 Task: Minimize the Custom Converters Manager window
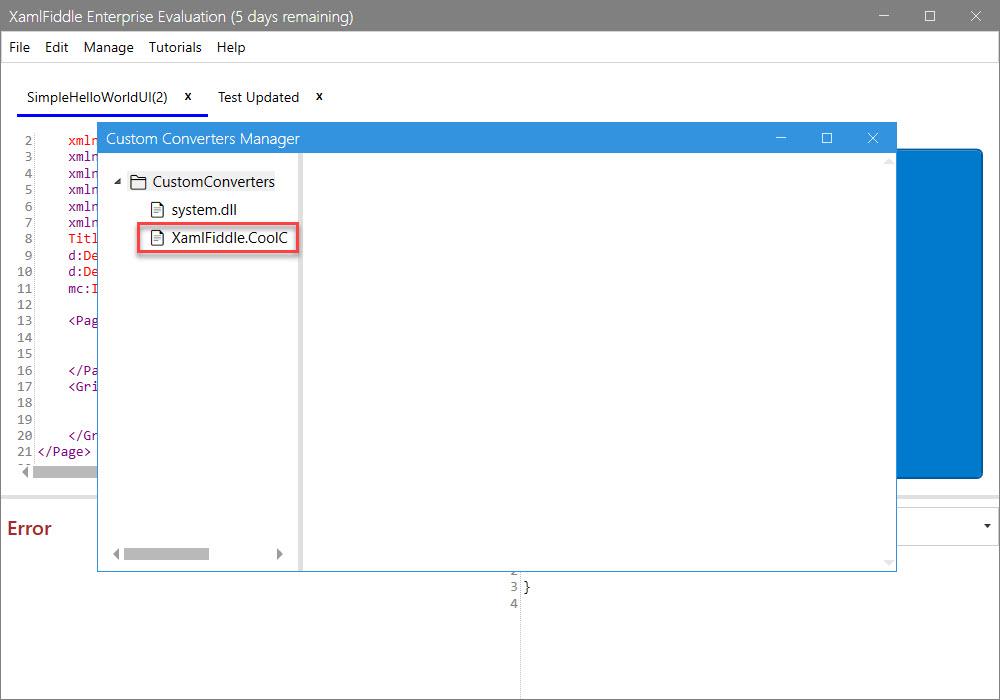coord(781,138)
